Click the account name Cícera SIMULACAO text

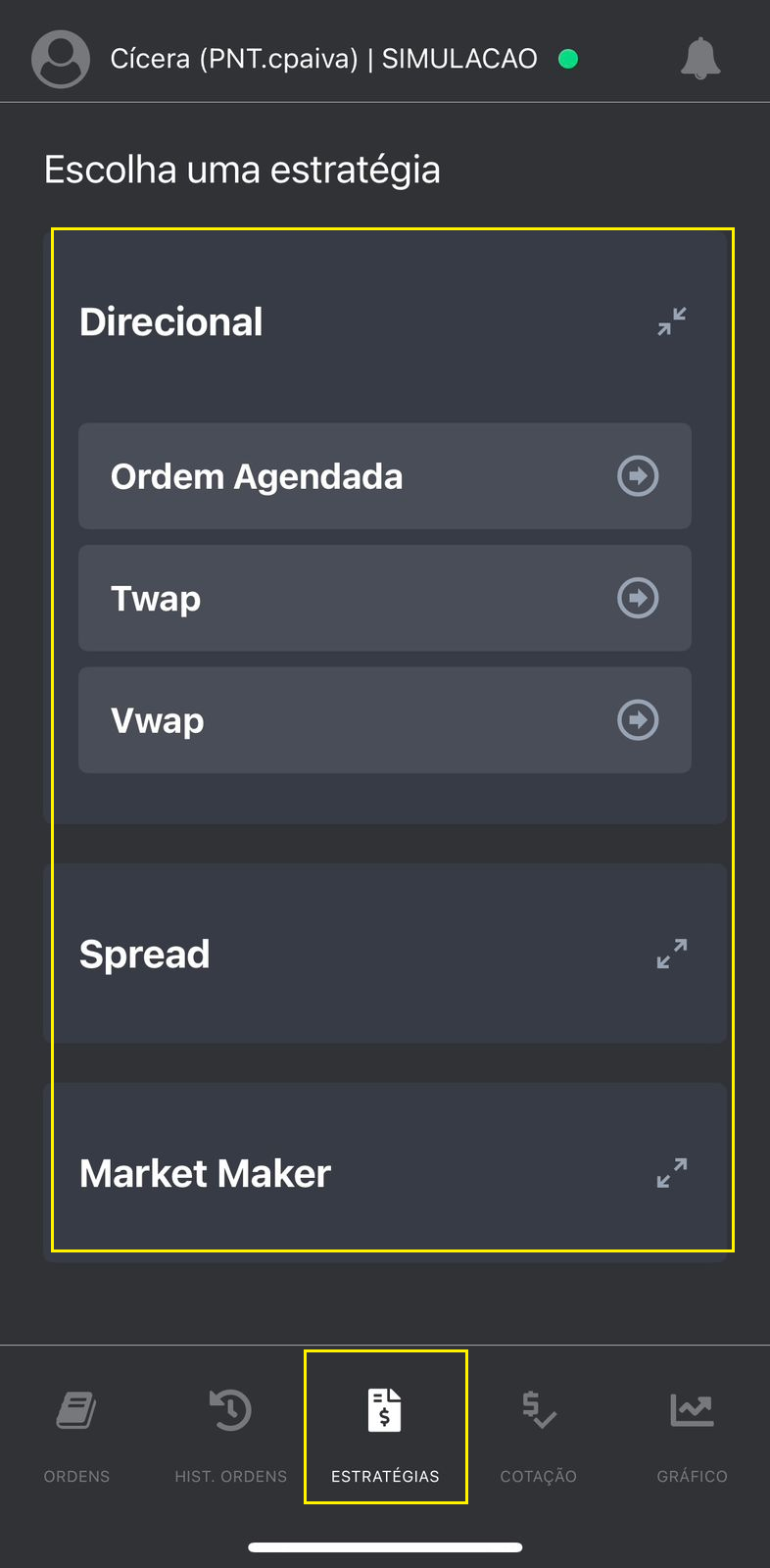tap(323, 59)
